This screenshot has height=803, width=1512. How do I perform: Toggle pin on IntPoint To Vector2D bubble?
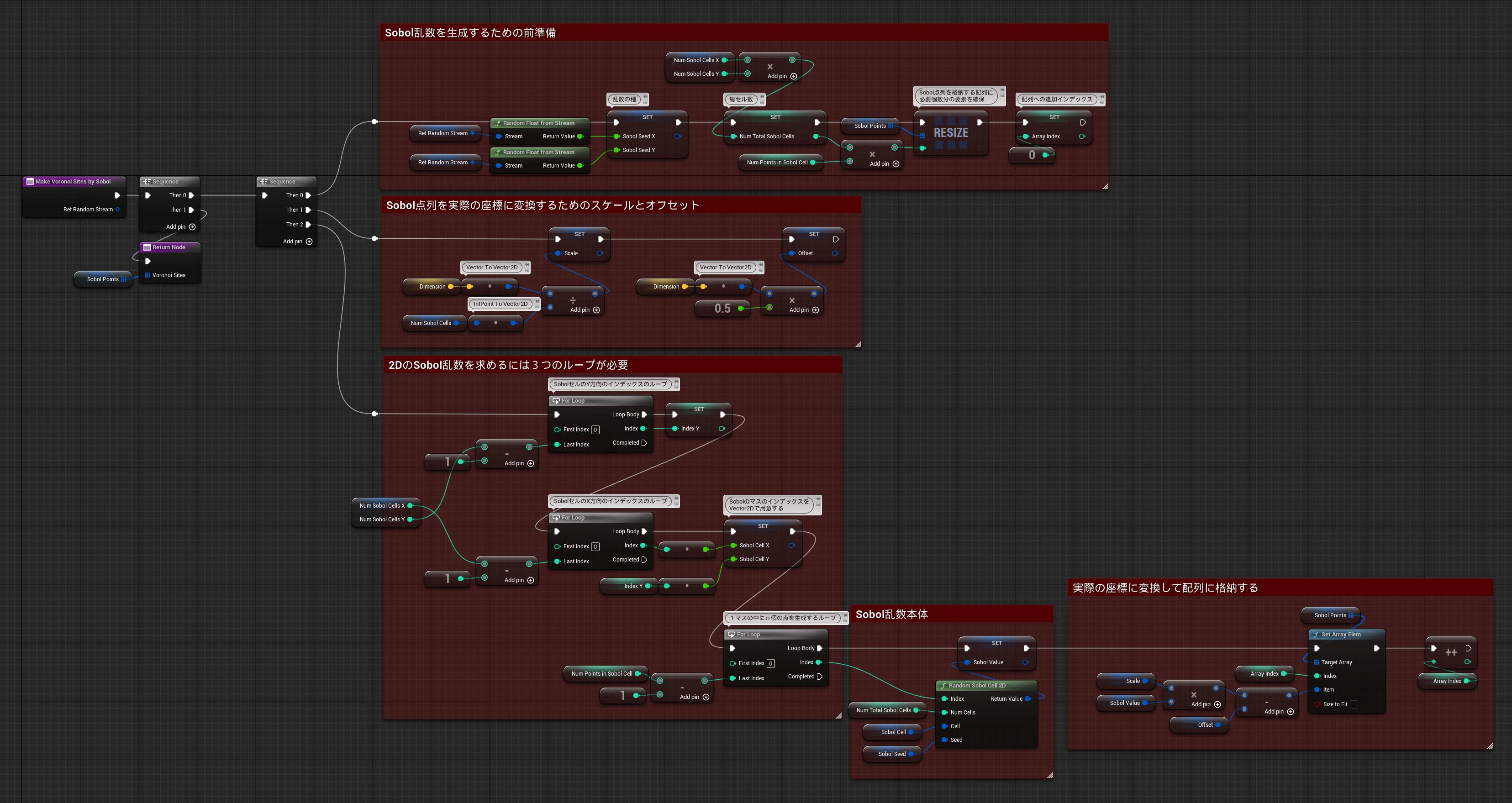[x=537, y=301]
